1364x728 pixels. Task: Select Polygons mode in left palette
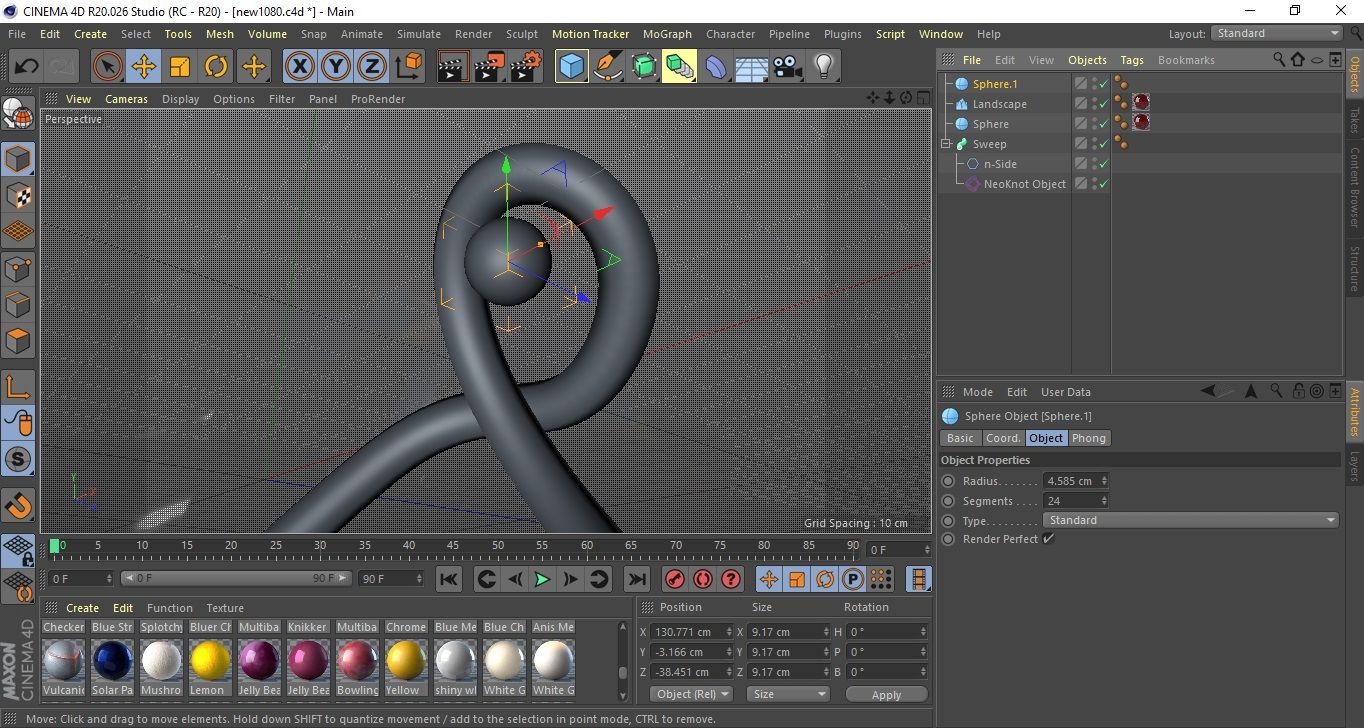pos(18,340)
